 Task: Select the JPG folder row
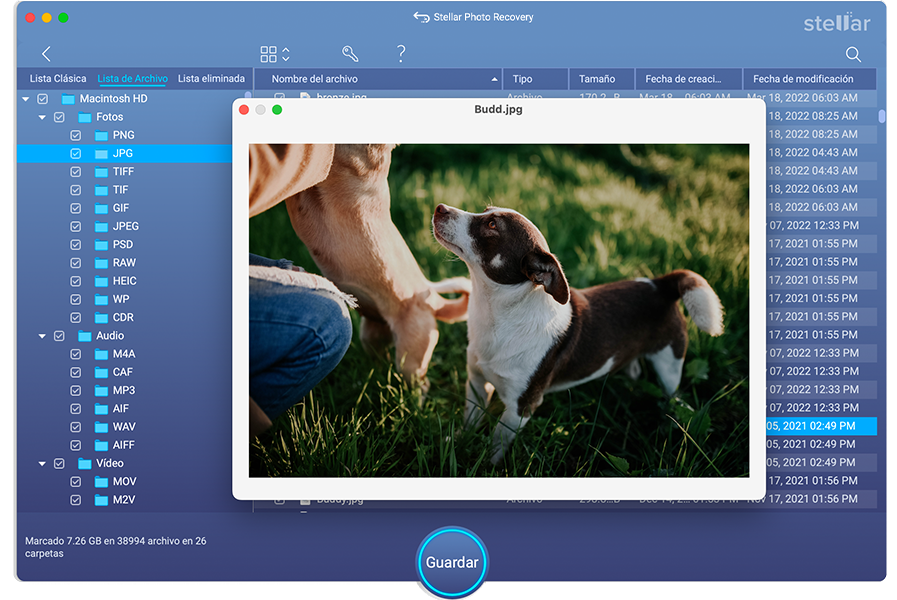click(125, 153)
